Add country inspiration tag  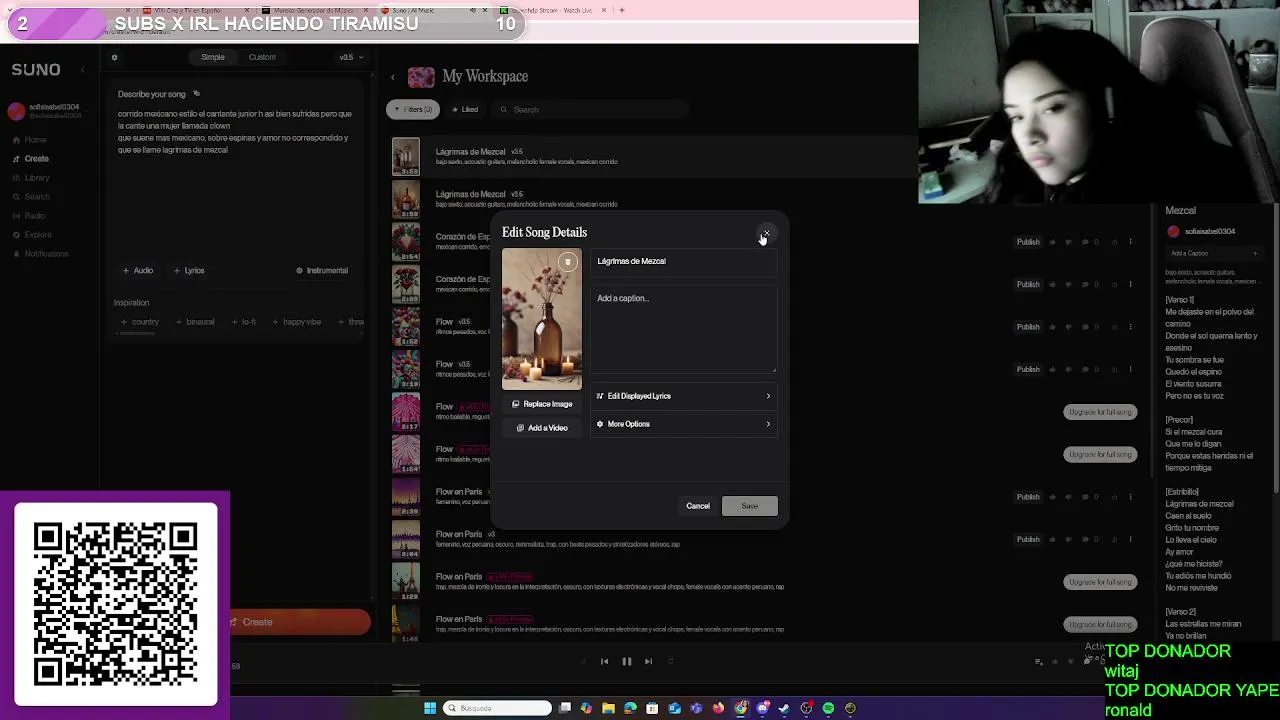pyautogui.click(x=140, y=322)
